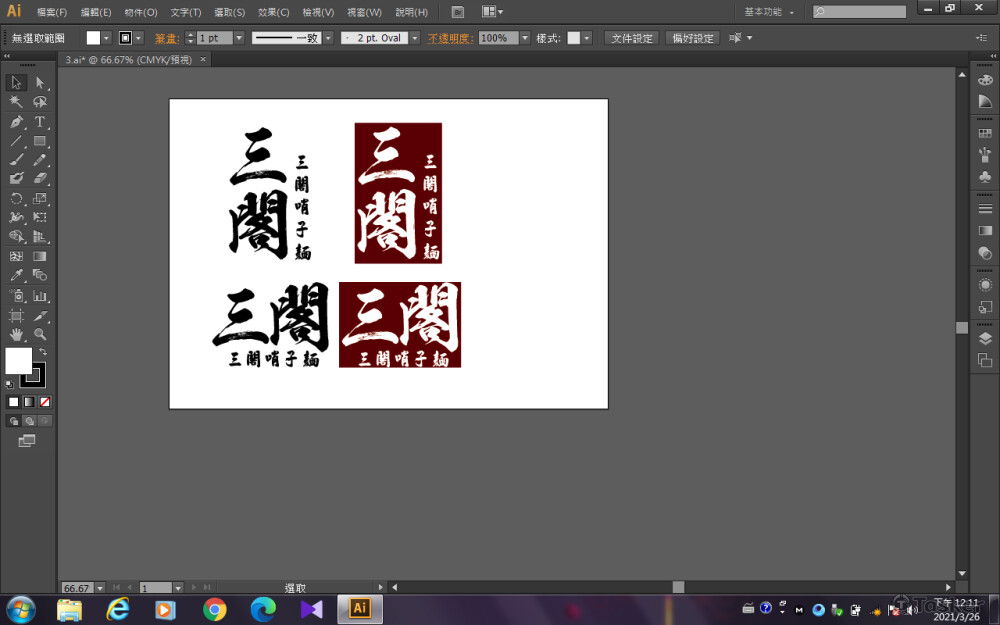Pick the Magic Wand tool
1000x625 pixels.
(x=16, y=102)
